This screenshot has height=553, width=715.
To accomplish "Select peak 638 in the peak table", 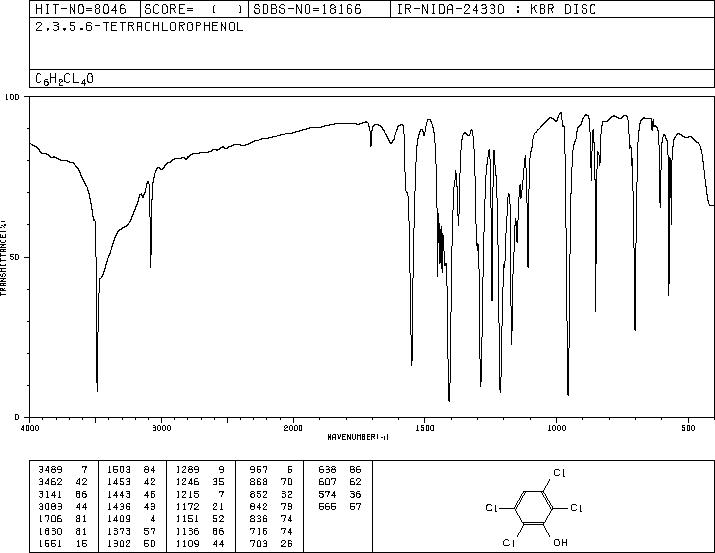I will click(x=327, y=470).
